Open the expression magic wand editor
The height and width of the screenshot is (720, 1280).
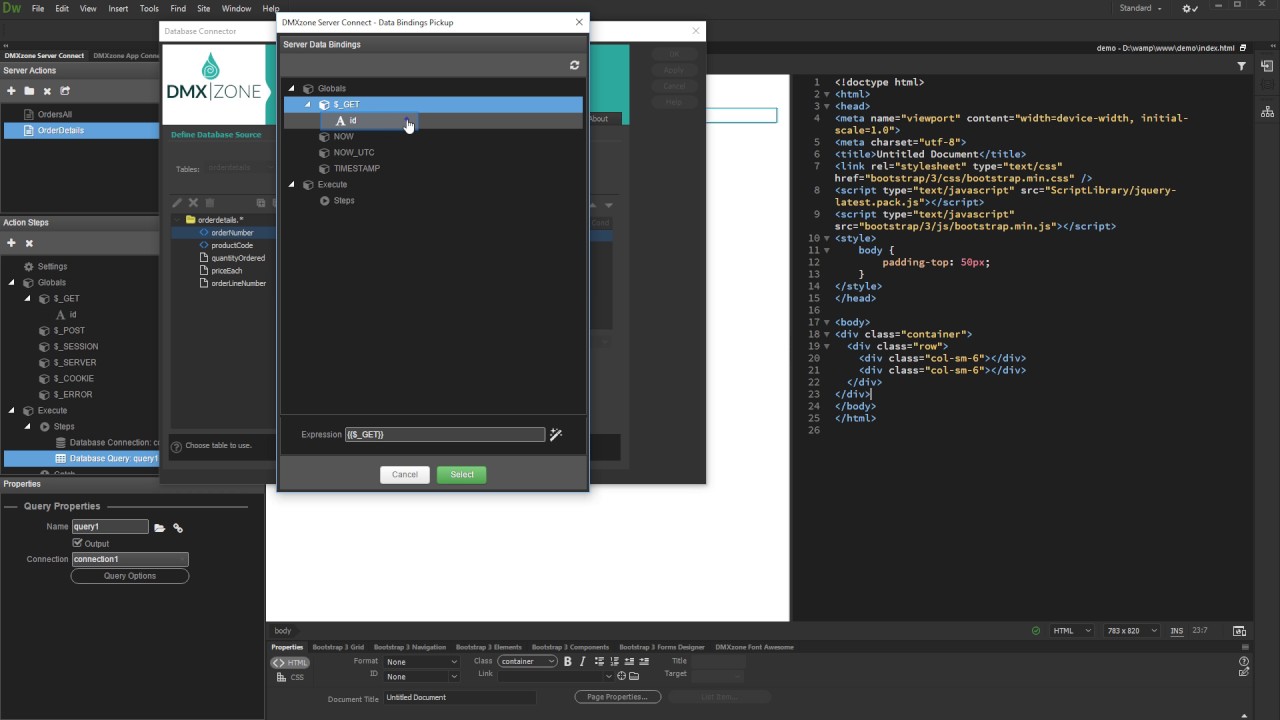(x=556, y=435)
